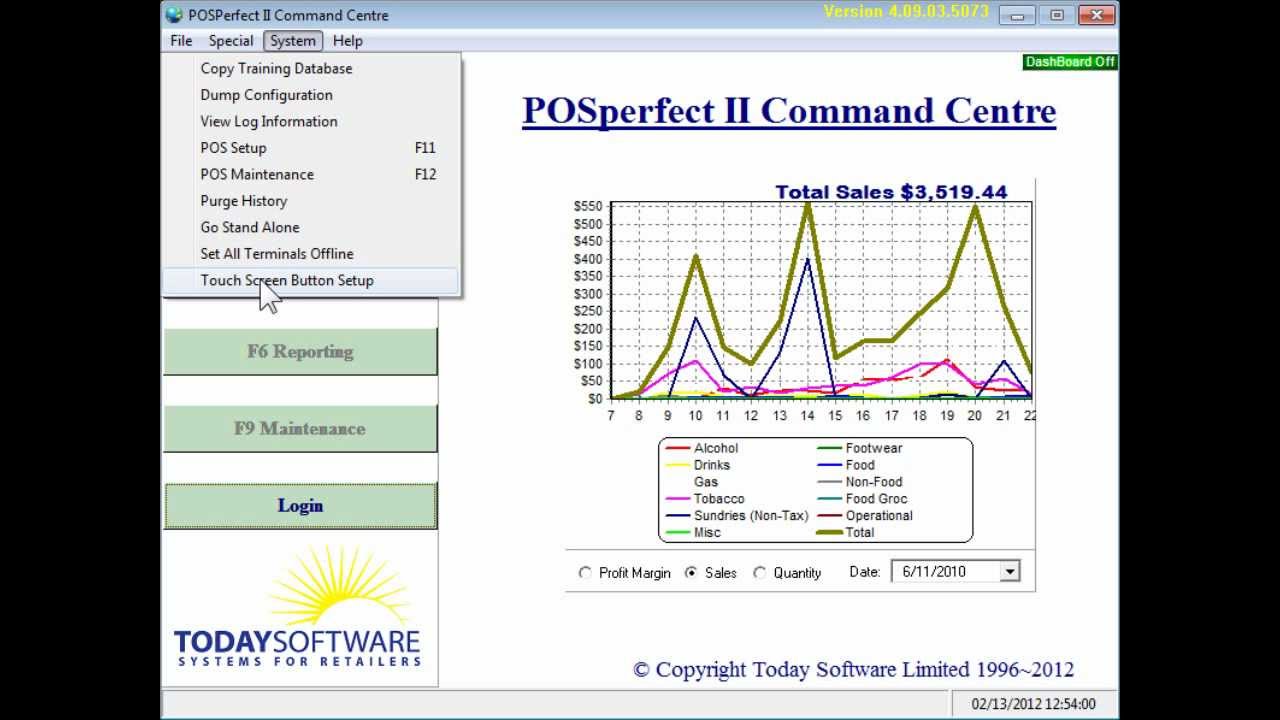Click the Food Groc legend entry
Screen dimensions: 1280x720
coord(863,499)
